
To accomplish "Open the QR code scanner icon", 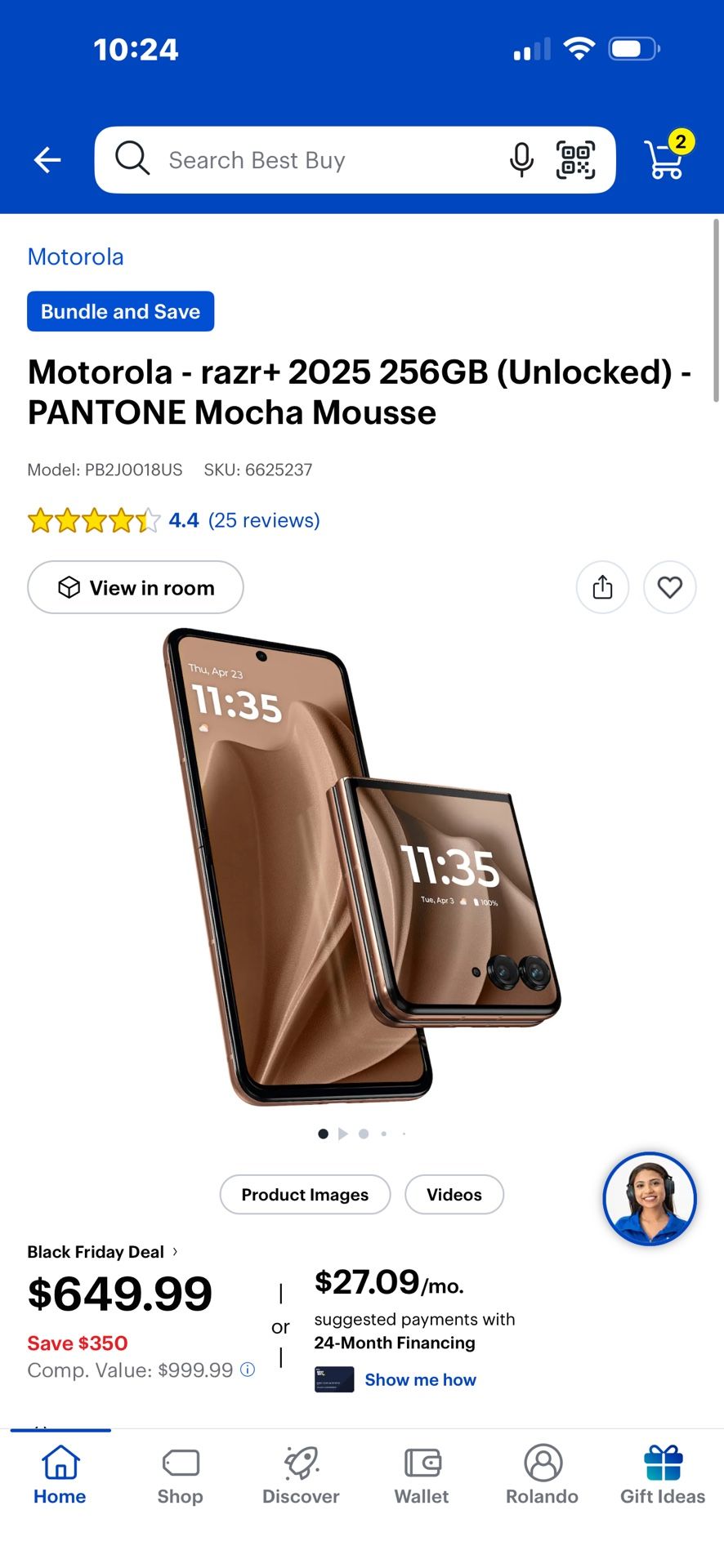I will [x=576, y=160].
